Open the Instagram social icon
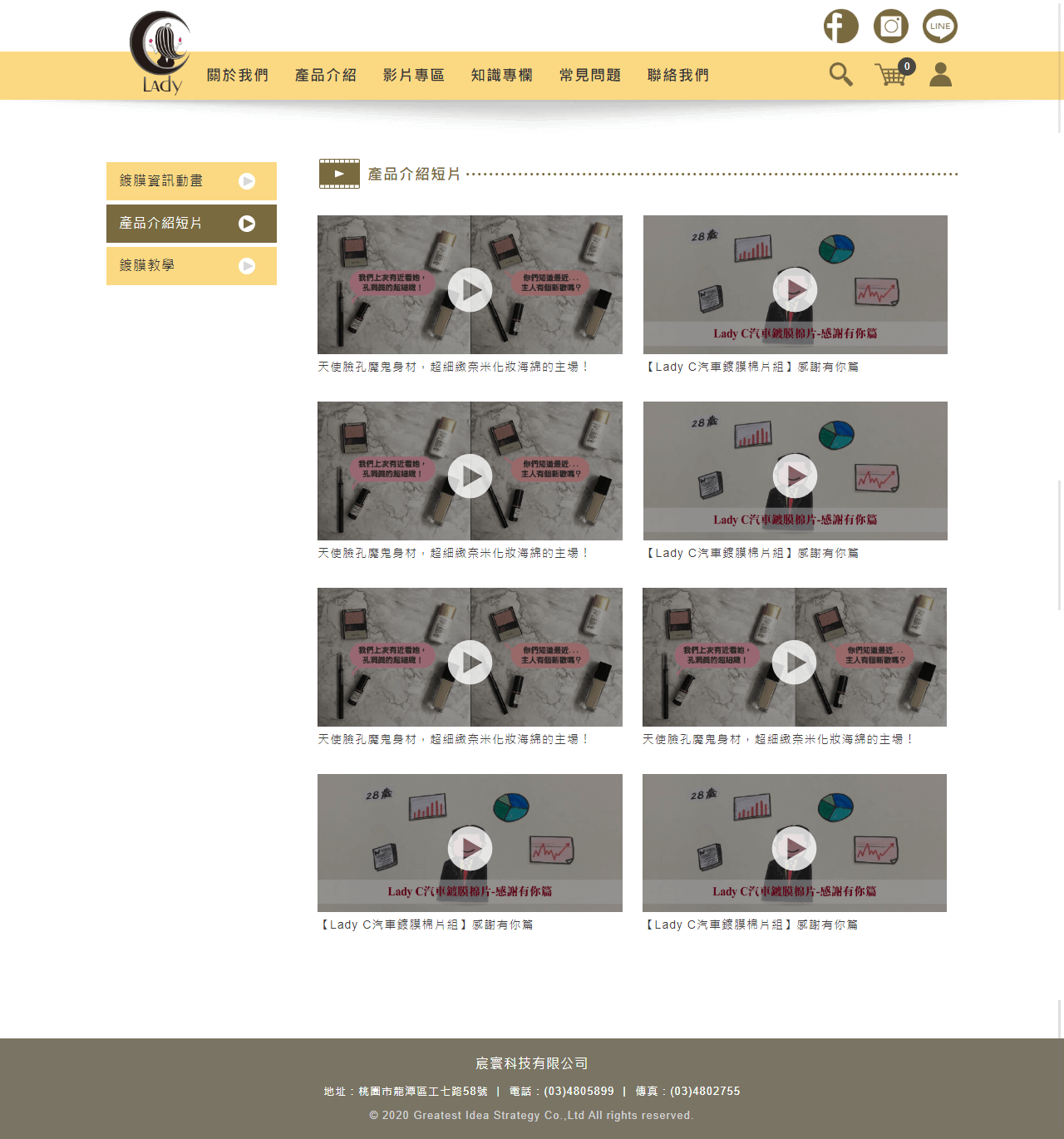 pyautogui.click(x=890, y=26)
